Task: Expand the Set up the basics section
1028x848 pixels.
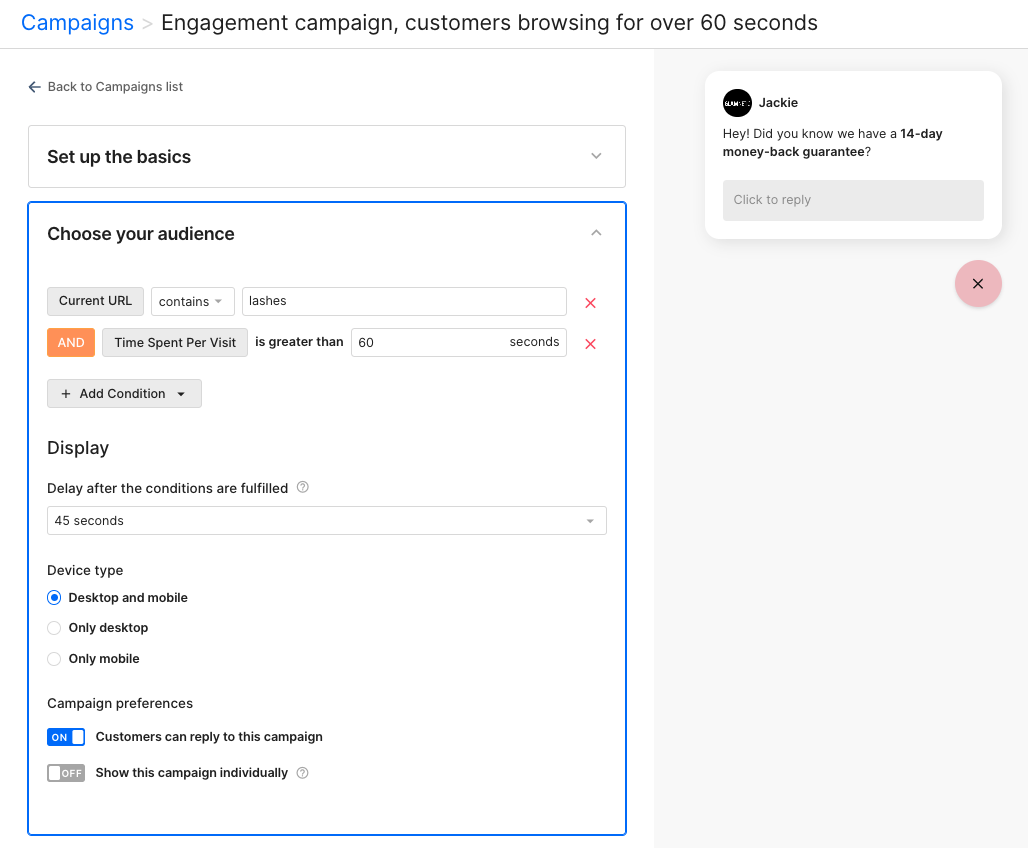Action: [x=596, y=156]
